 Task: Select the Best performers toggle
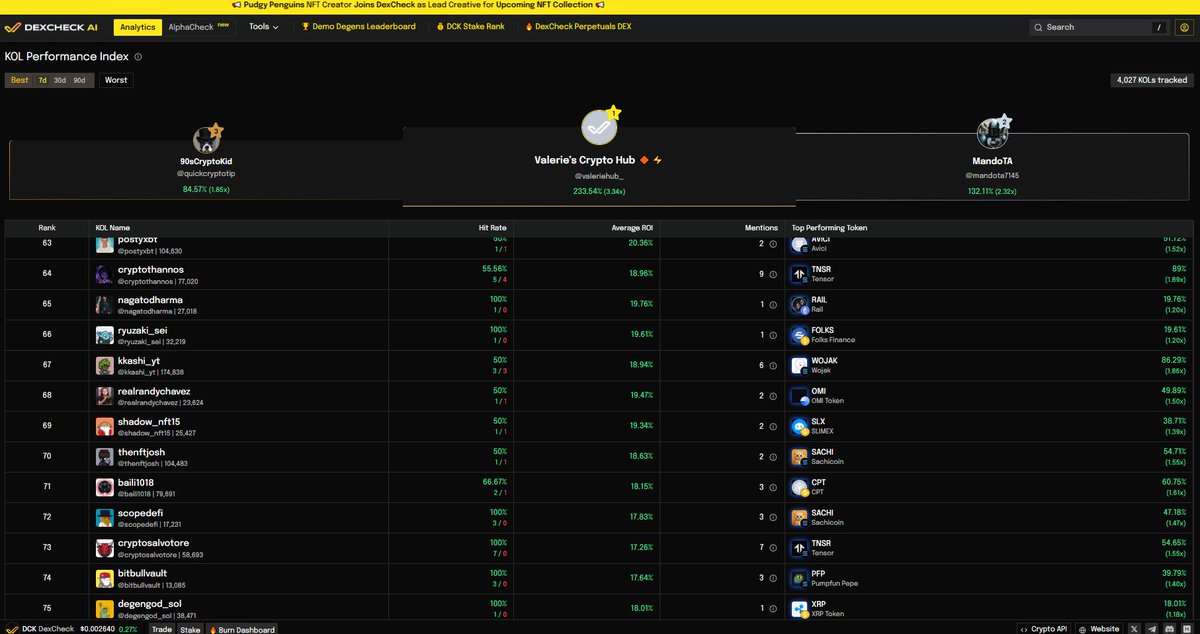click(x=20, y=80)
